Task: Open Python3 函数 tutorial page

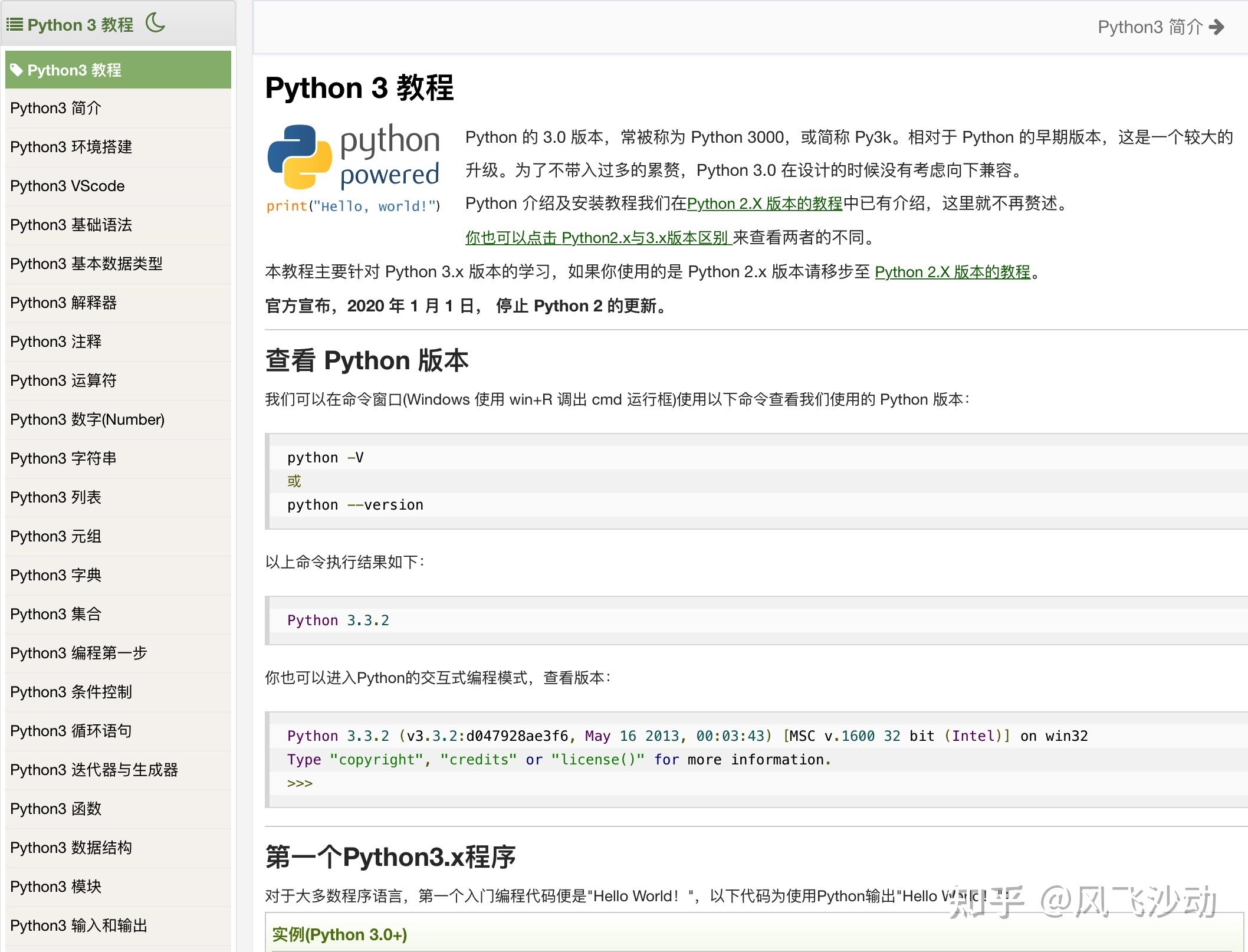Action: (x=56, y=809)
